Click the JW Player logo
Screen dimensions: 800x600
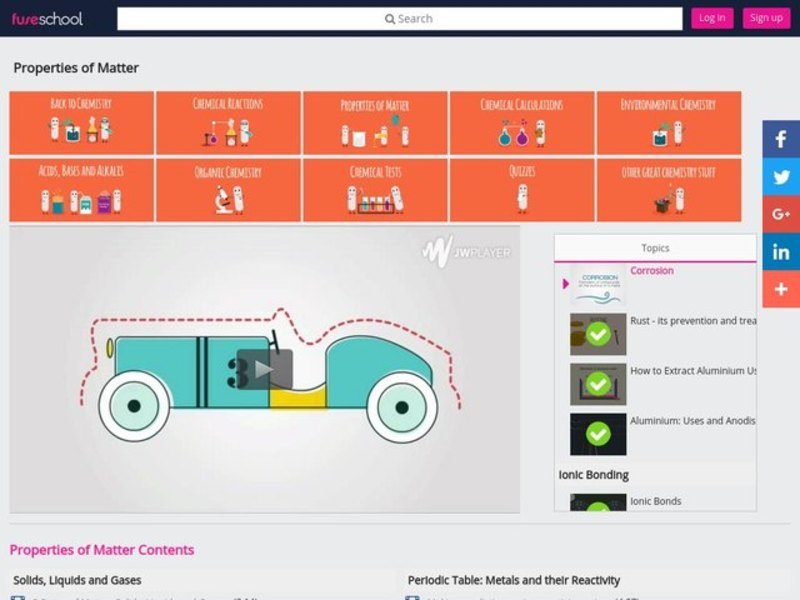(465, 251)
